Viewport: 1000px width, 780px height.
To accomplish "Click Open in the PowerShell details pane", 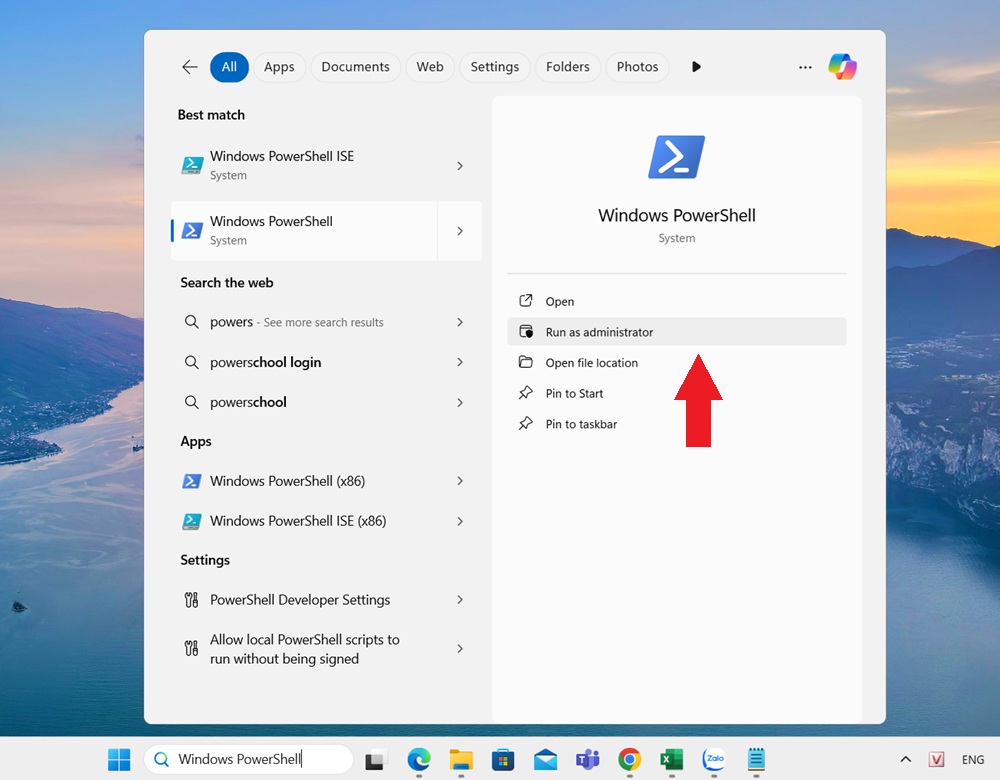I will tap(677, 301).
